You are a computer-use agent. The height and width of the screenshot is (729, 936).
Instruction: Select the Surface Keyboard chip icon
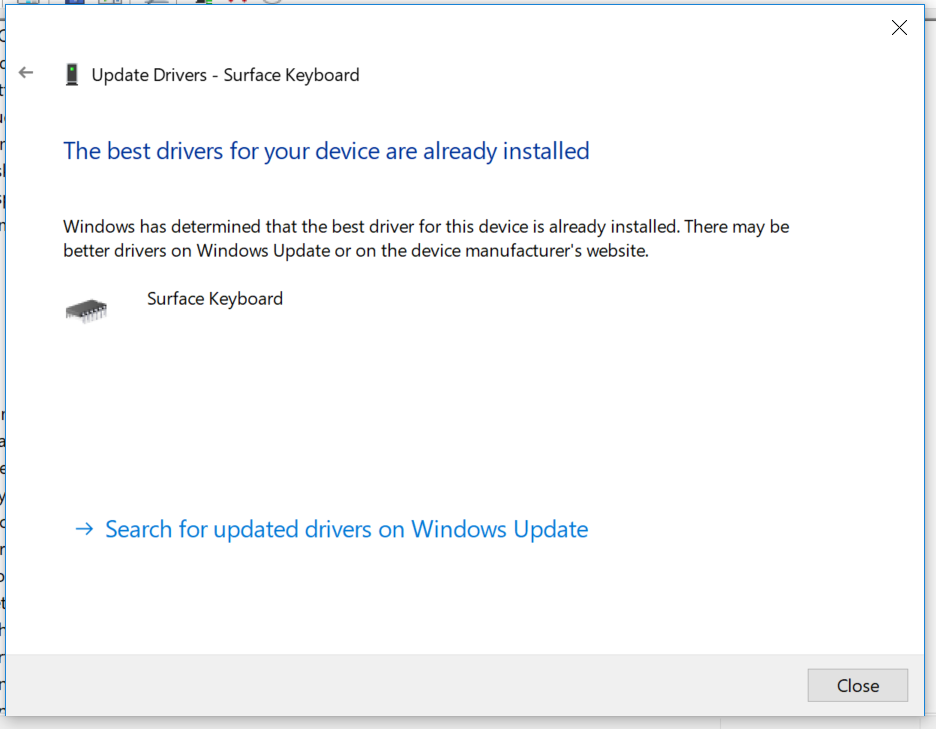pos(88,308)
